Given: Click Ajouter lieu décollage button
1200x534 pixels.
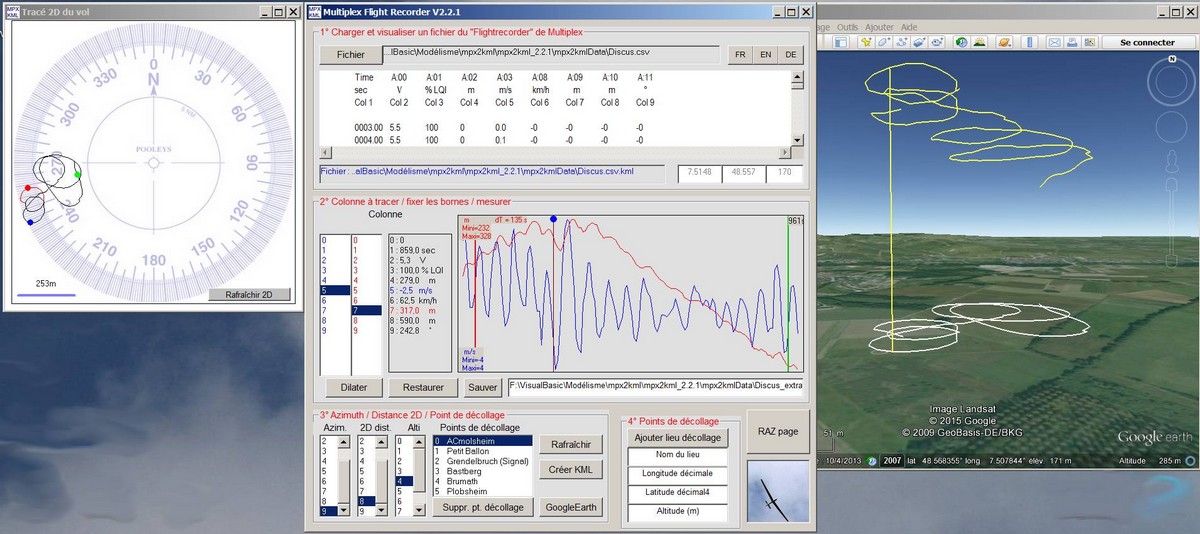Looking at the screenshot, I should (x=679, y=438).
